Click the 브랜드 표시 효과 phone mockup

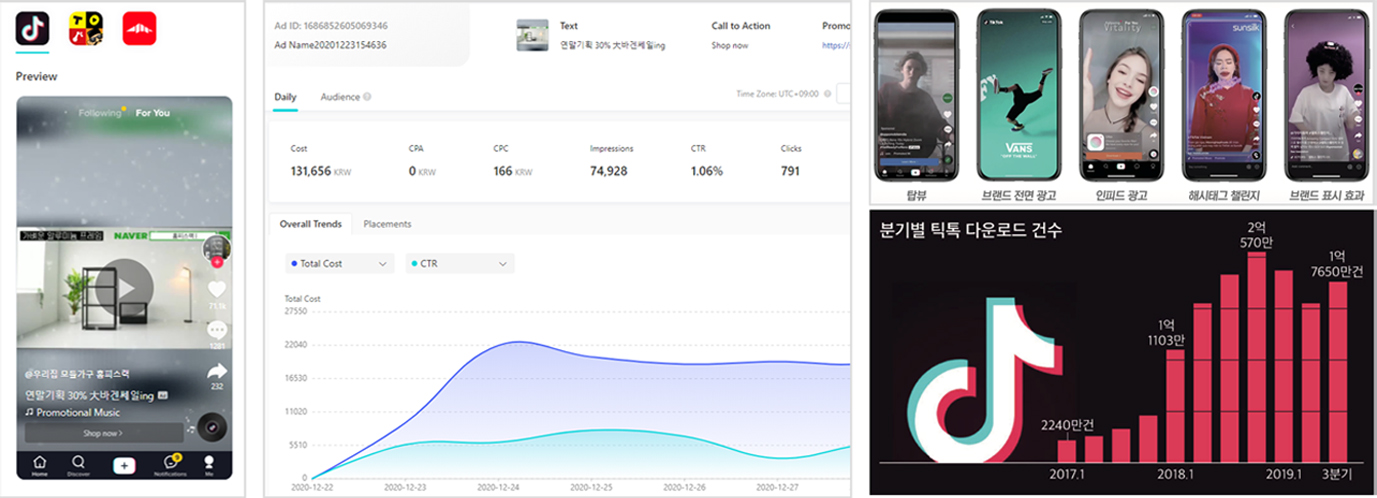pyautogui.click(x=1326, y=93)
